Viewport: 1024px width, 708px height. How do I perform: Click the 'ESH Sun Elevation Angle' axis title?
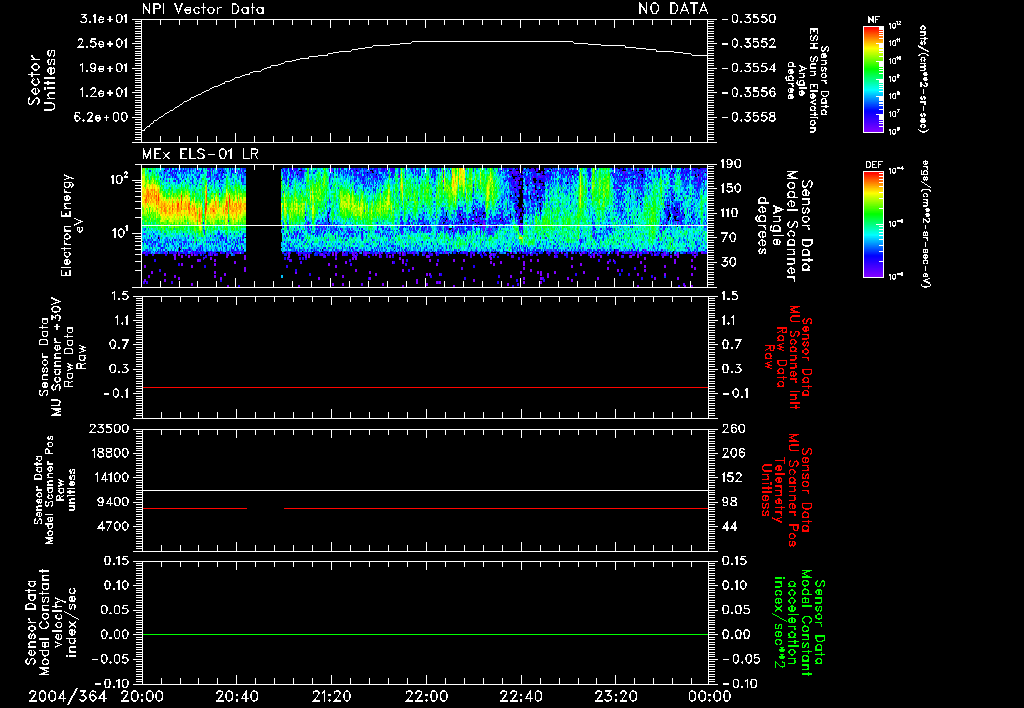pos(807,80)
